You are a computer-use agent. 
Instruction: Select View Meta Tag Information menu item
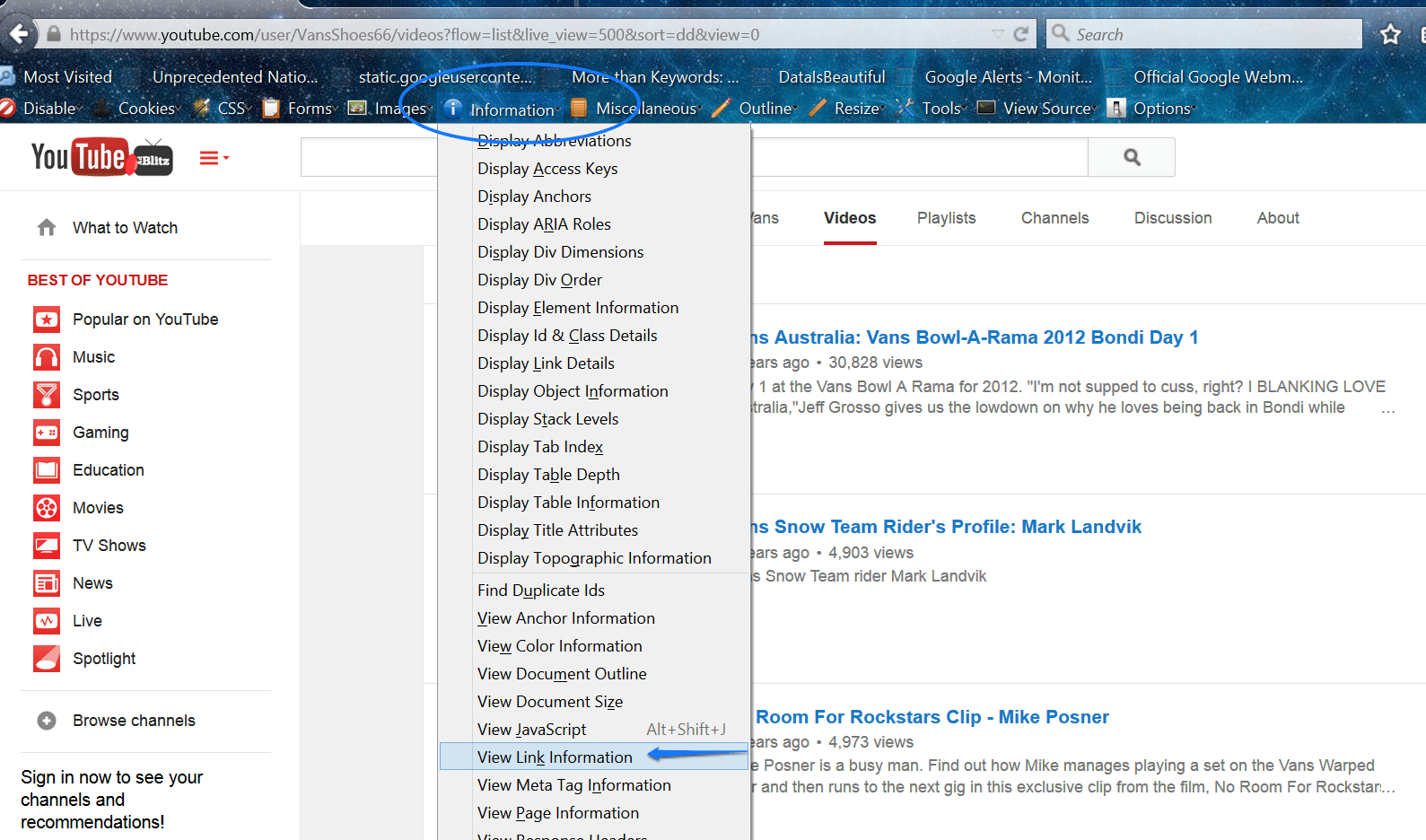pos(594,785)
